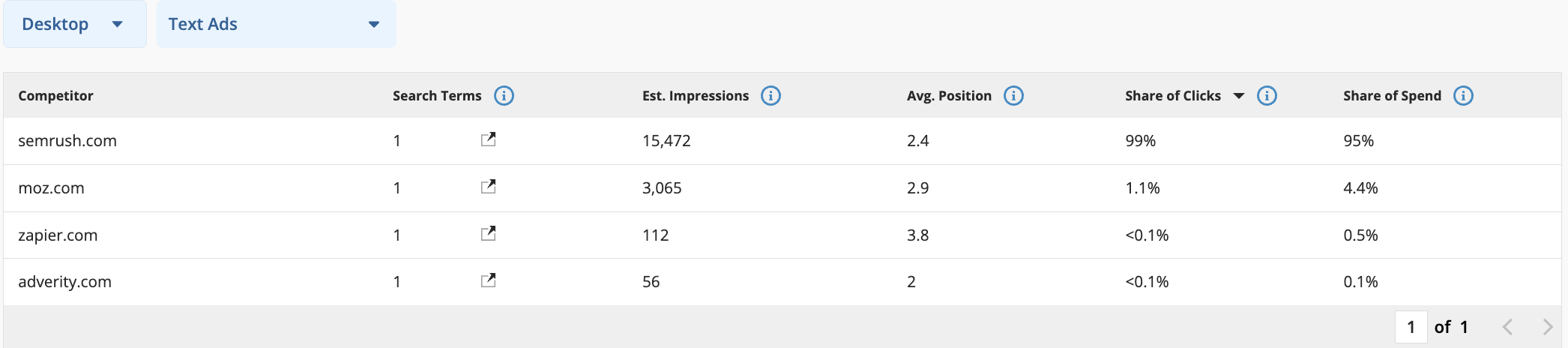The height and width of the screenshot is (348, 1568).
Task: Click the Avg. Position info icon
Action: click(x=1013, y=96)
